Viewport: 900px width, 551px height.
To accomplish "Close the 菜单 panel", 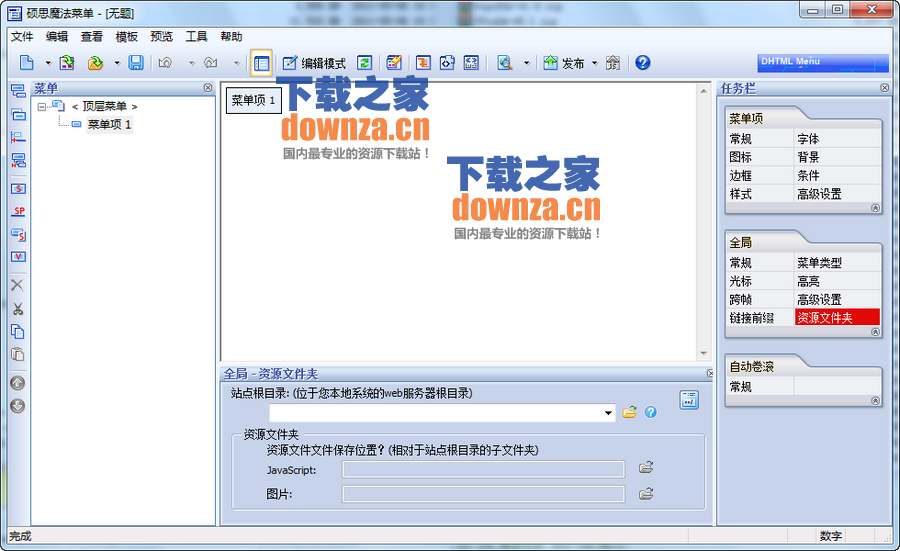I will click(x=208, y=88).
